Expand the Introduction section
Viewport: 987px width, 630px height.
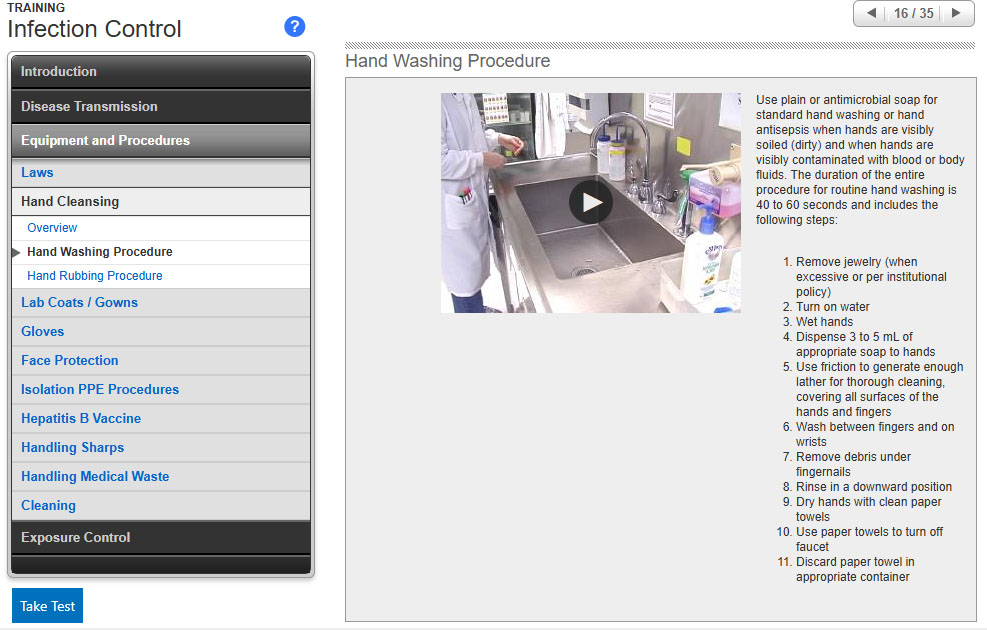pyautogui.click(x=160, y=72)
